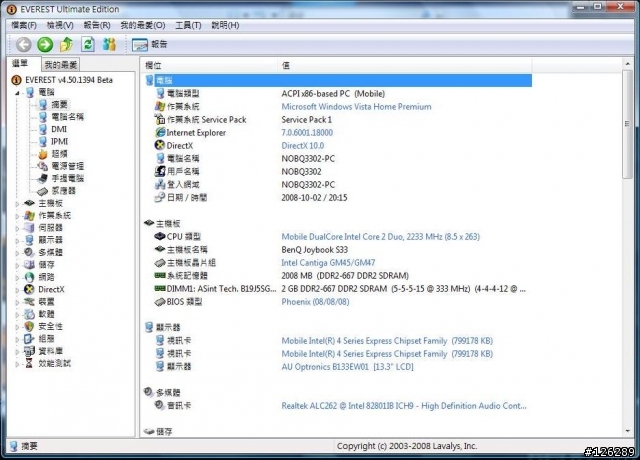The height and width of the screenshot is (460, 640).
Task: Expand the 網路 tree node
Action: pos(17,278)
